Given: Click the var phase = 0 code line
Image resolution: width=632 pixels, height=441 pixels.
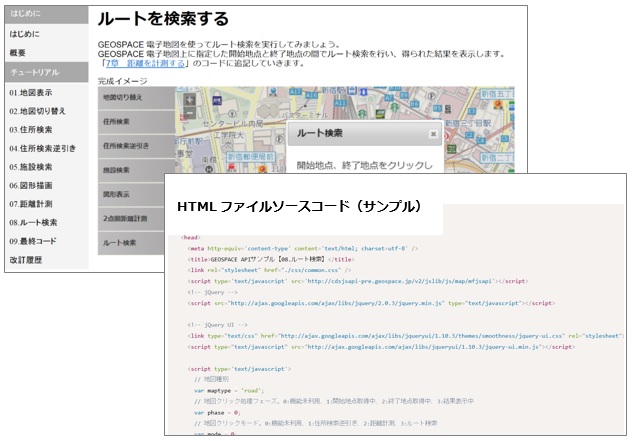Looking at the screenshot, I should click(x=217, y=412).
